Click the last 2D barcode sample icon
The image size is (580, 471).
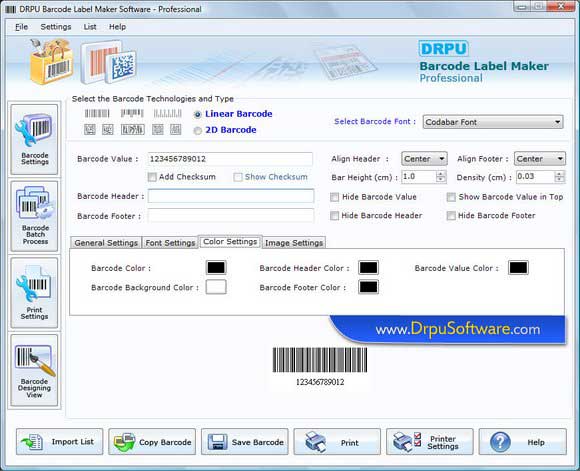(176, 129)
